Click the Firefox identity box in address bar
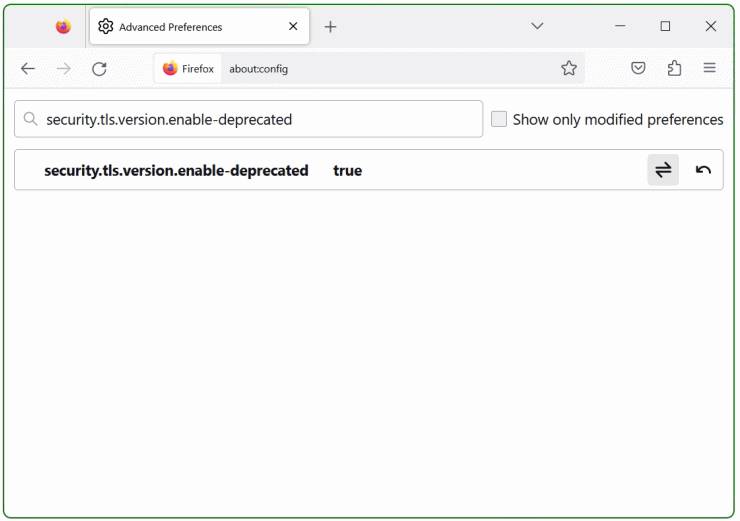Viewport: 740px width, 521px height. [188, 69]
